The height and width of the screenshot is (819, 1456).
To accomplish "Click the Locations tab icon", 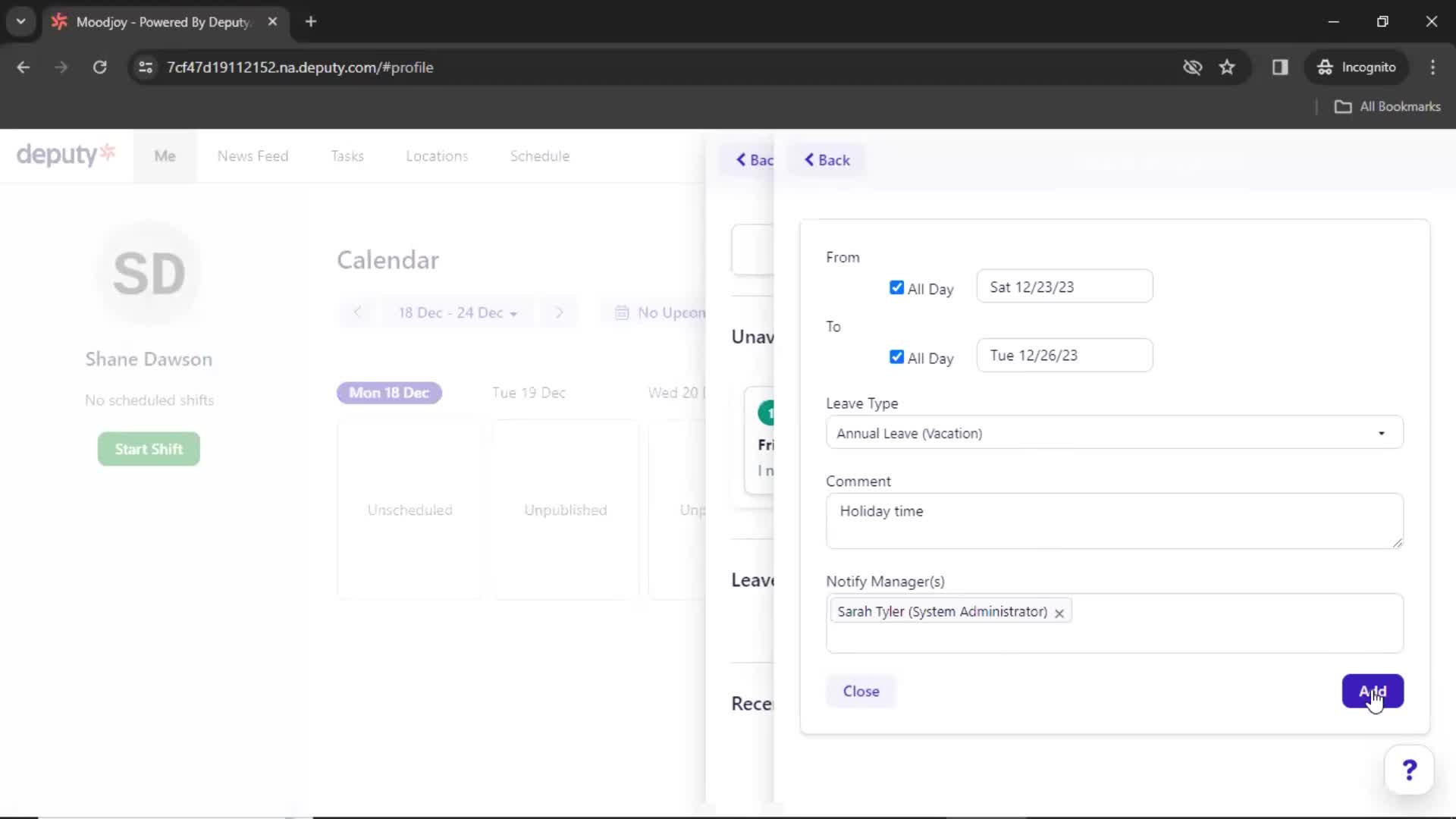I will point(436,156).
